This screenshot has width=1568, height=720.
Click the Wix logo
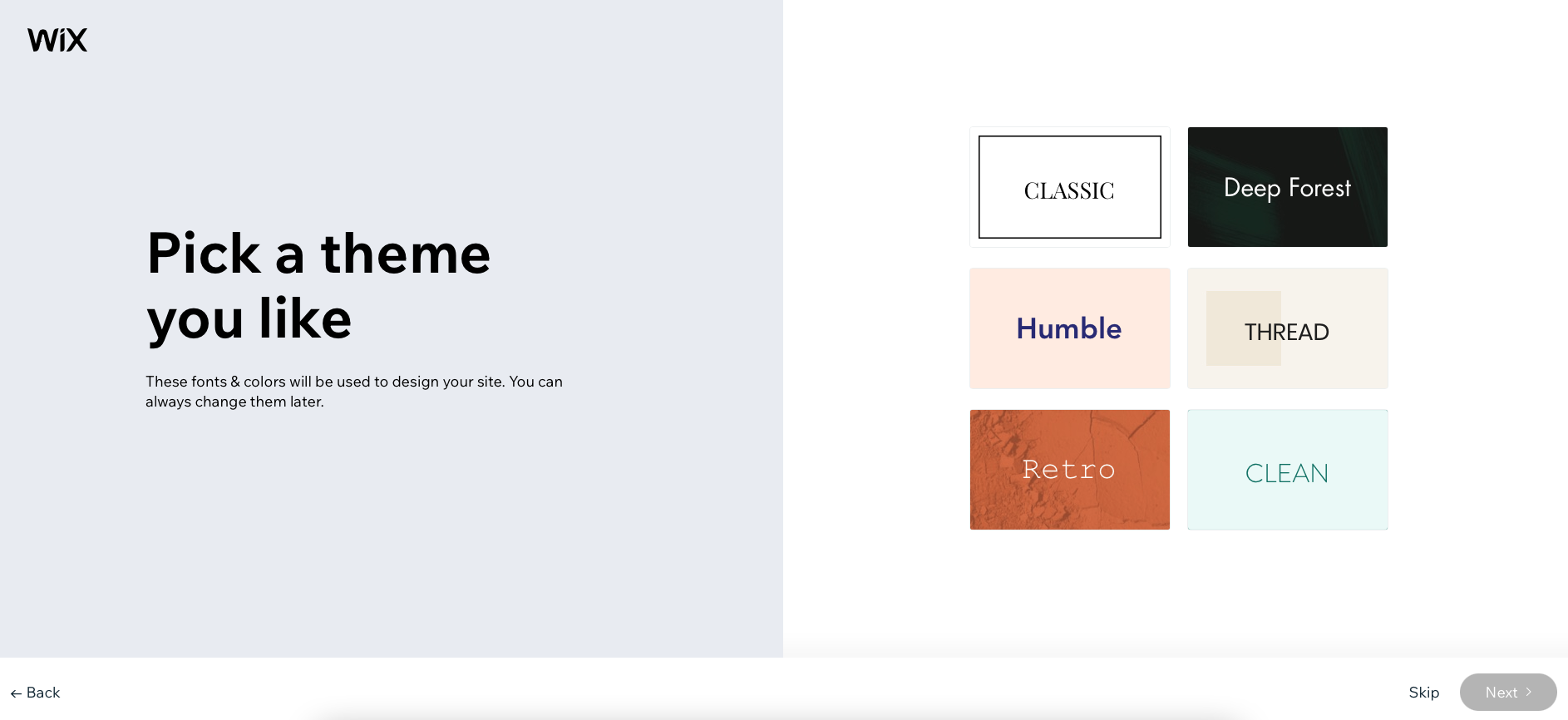tap(57, 40)
